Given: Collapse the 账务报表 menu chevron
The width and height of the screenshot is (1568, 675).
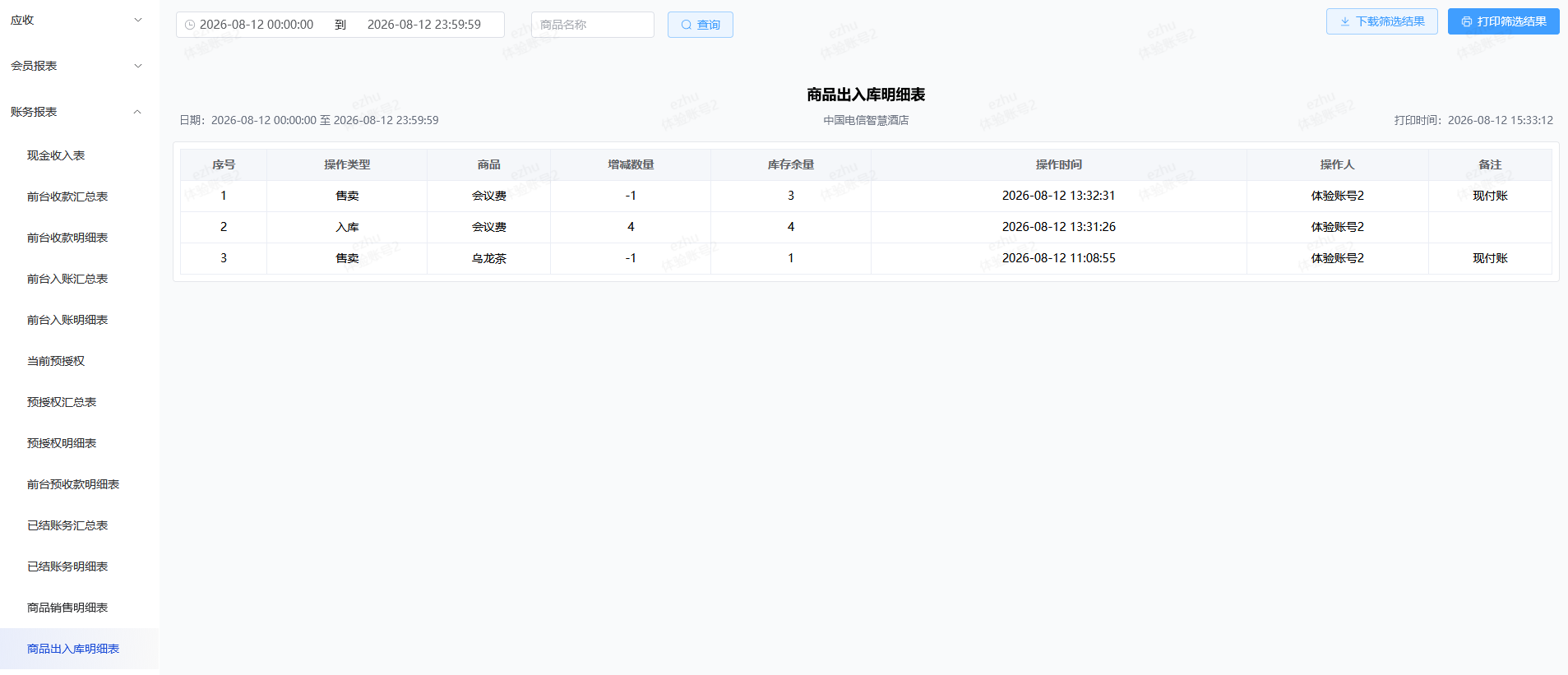Looking at the screenshot, I should coord(138,112).
